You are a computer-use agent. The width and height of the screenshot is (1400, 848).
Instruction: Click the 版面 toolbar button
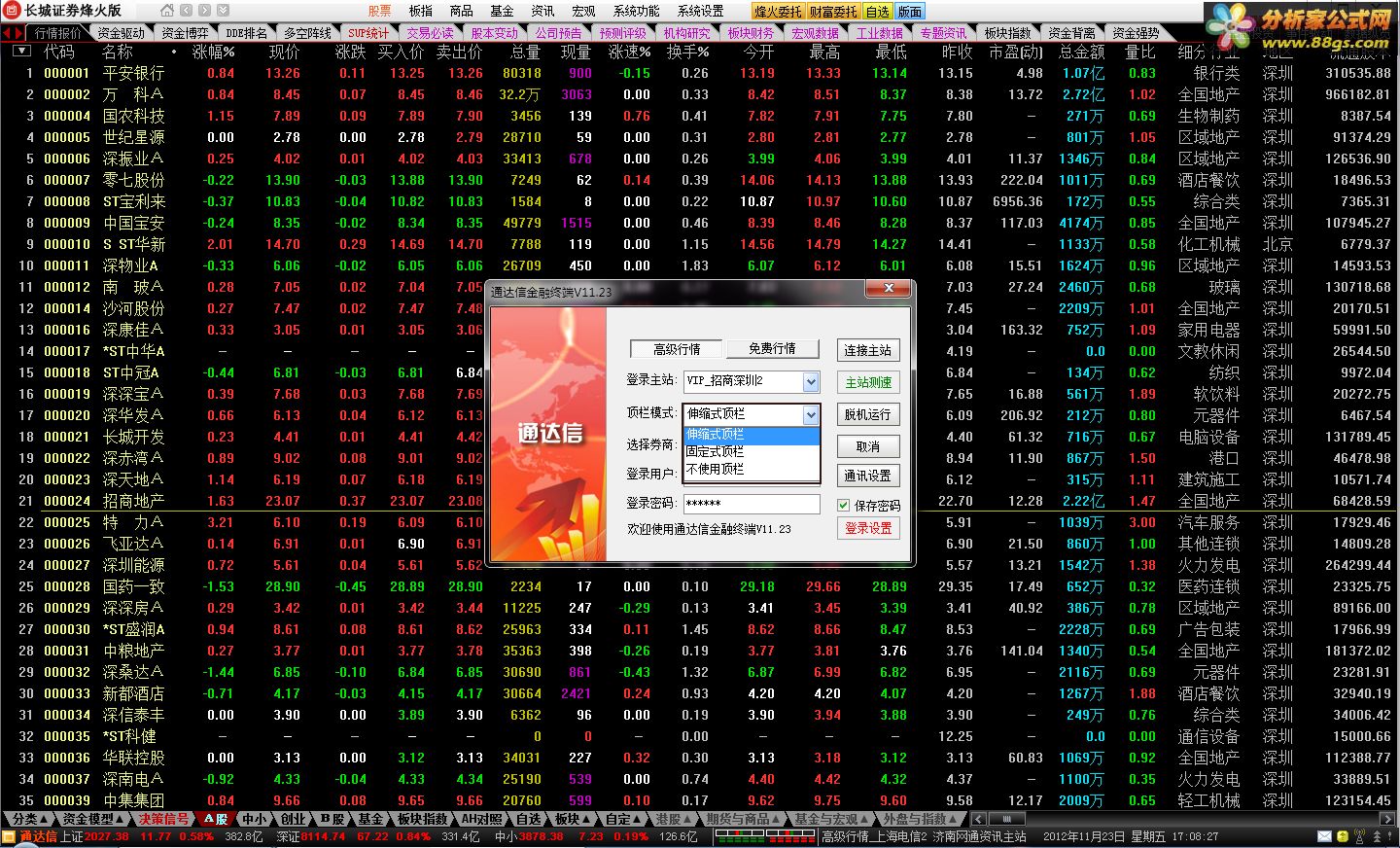tap(909, 12)
